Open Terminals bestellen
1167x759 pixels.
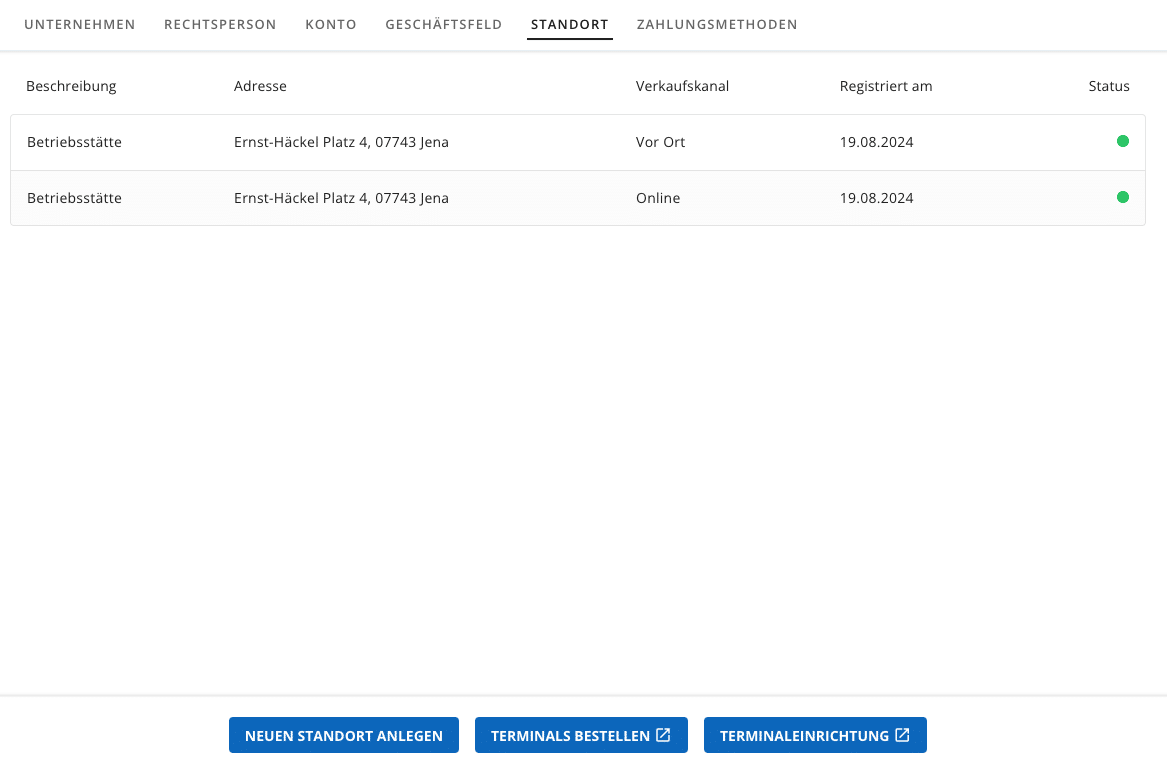[581, 734]
